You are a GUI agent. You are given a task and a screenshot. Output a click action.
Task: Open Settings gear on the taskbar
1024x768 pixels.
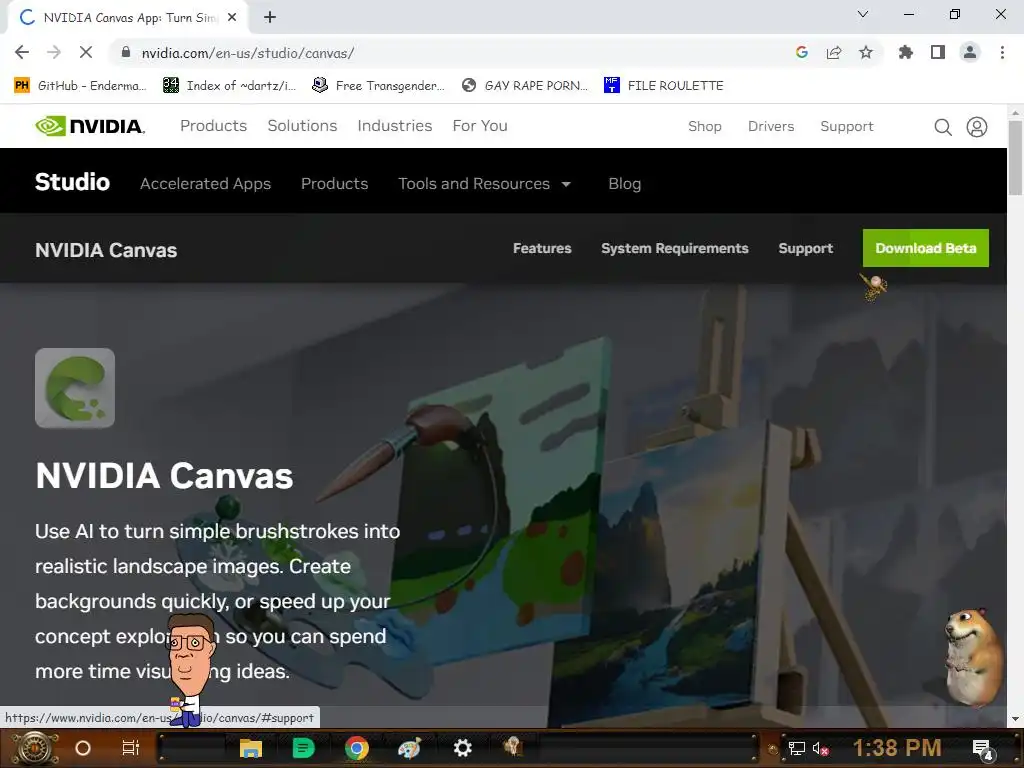point(462,748)
